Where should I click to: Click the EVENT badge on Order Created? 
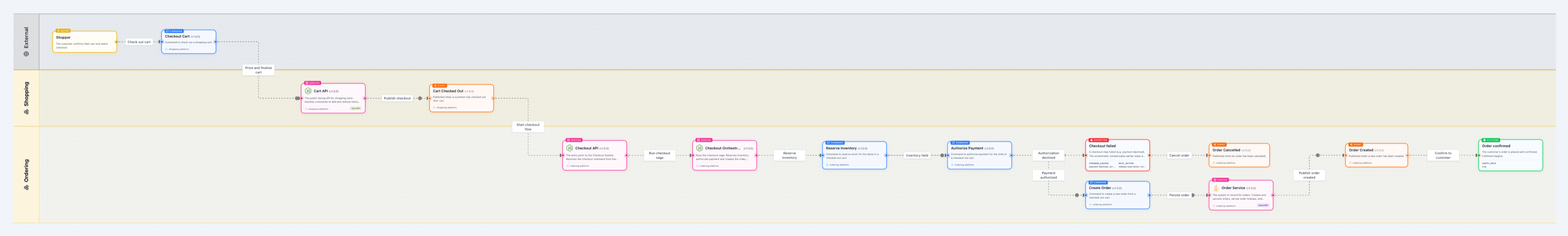tap(1355, 145)
